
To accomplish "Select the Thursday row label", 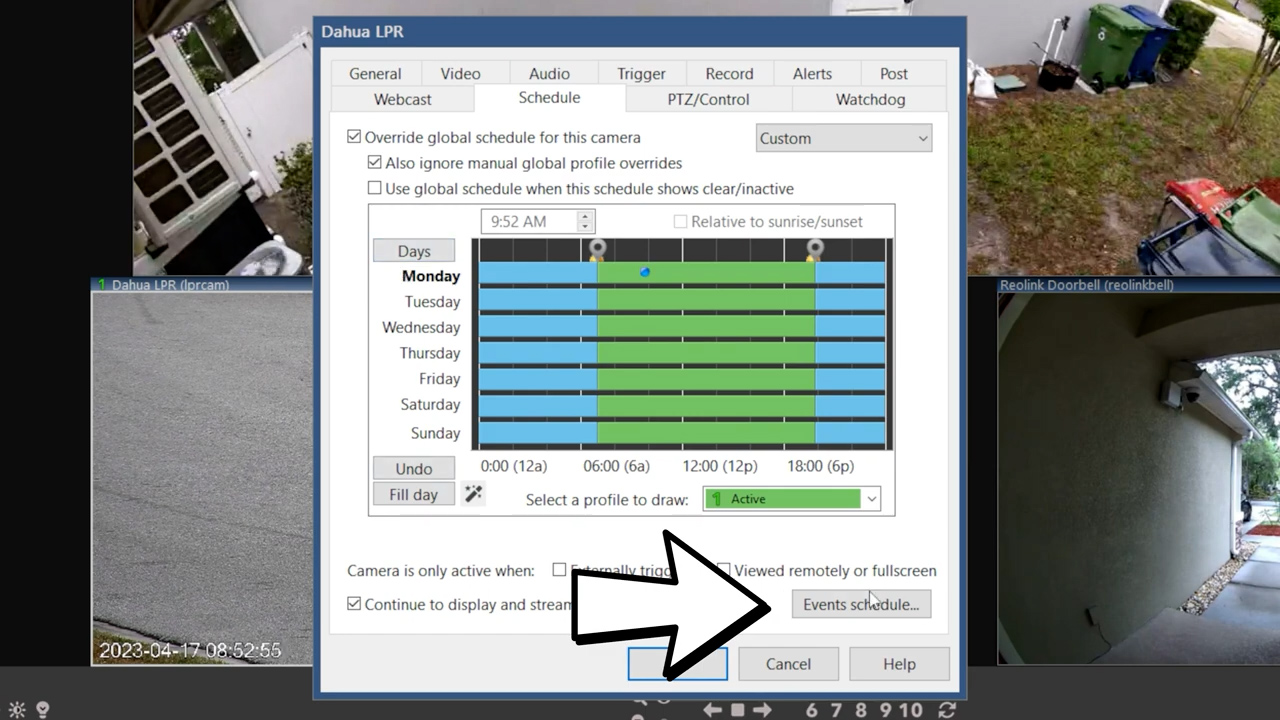I will [x=430, y=353].
